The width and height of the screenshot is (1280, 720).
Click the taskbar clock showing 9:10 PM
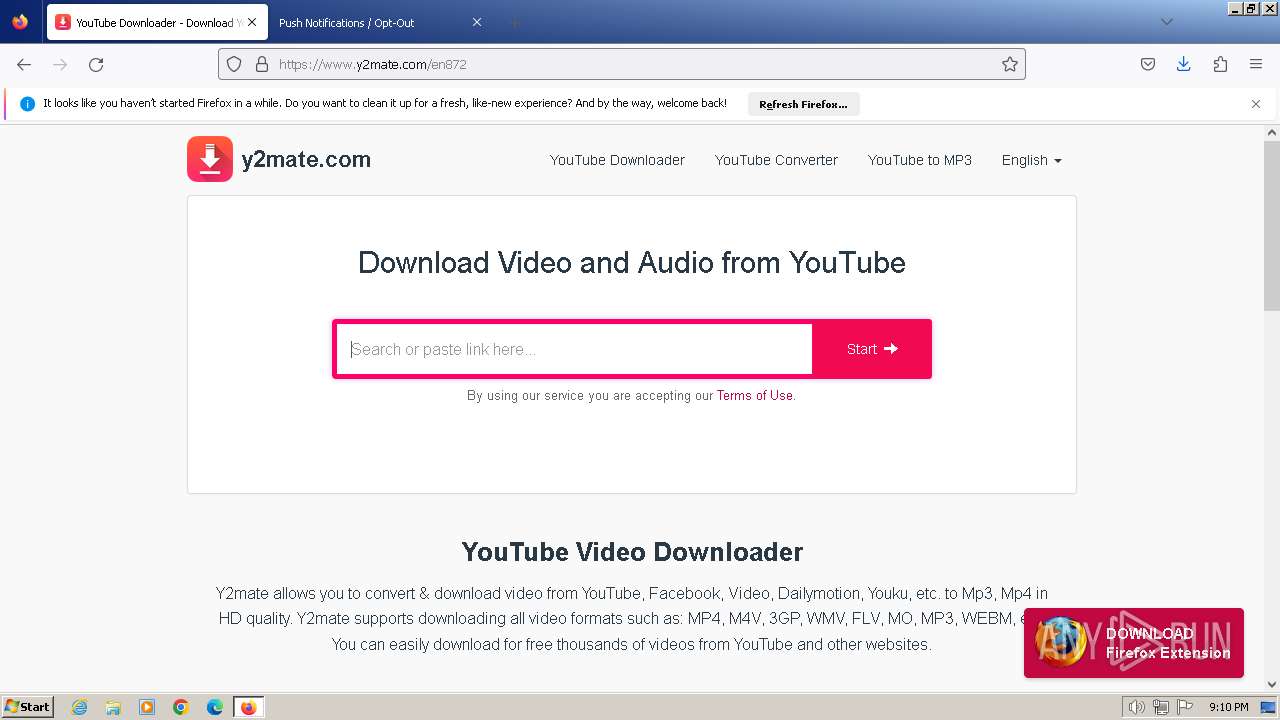(1229, 707)
